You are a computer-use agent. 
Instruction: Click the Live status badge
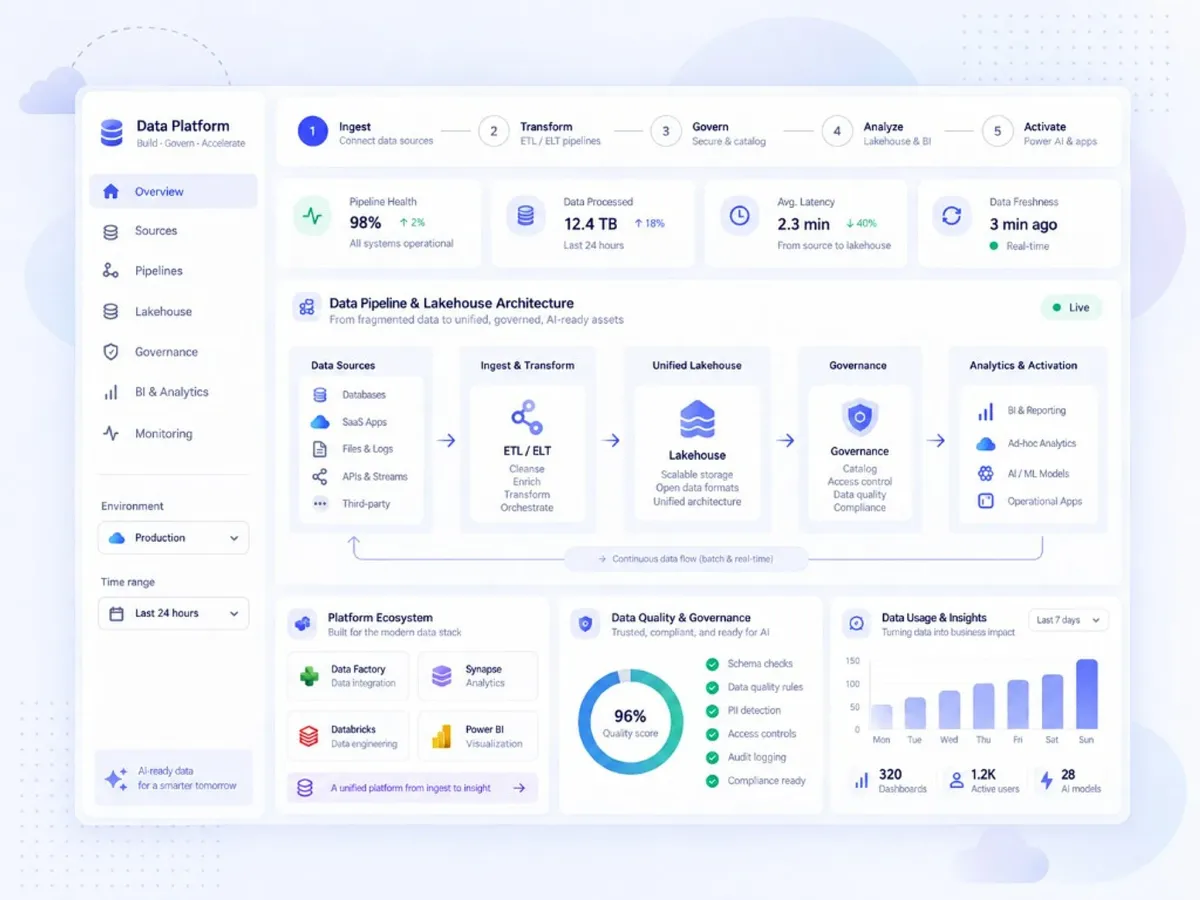click(x=1071, y=307)
